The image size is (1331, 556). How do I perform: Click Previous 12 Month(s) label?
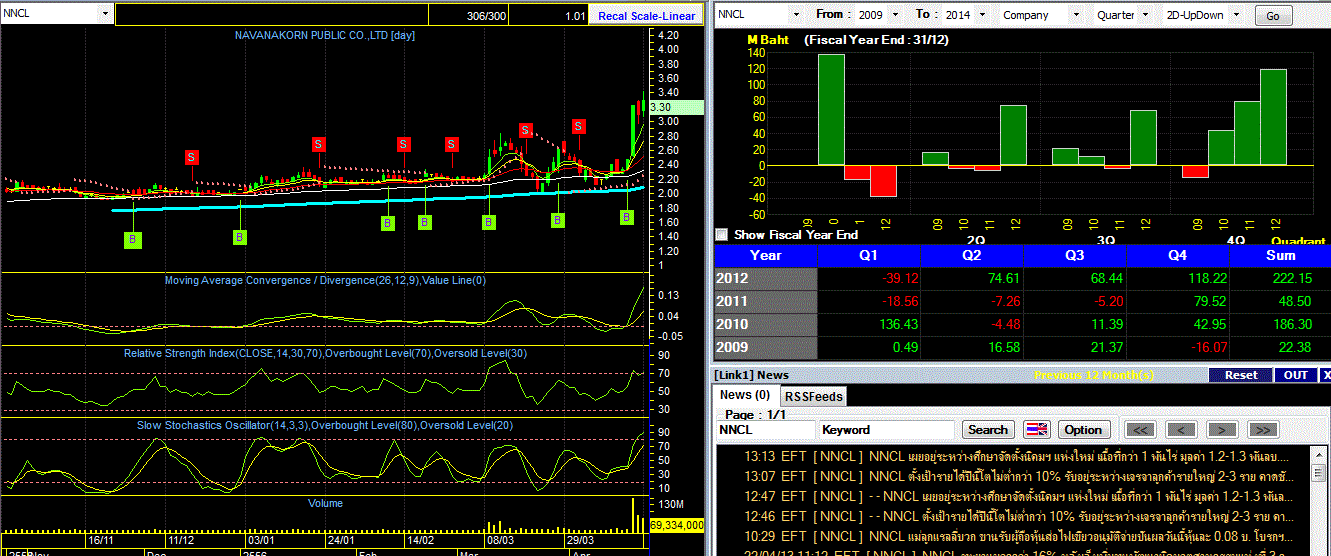coord(1094,375)
